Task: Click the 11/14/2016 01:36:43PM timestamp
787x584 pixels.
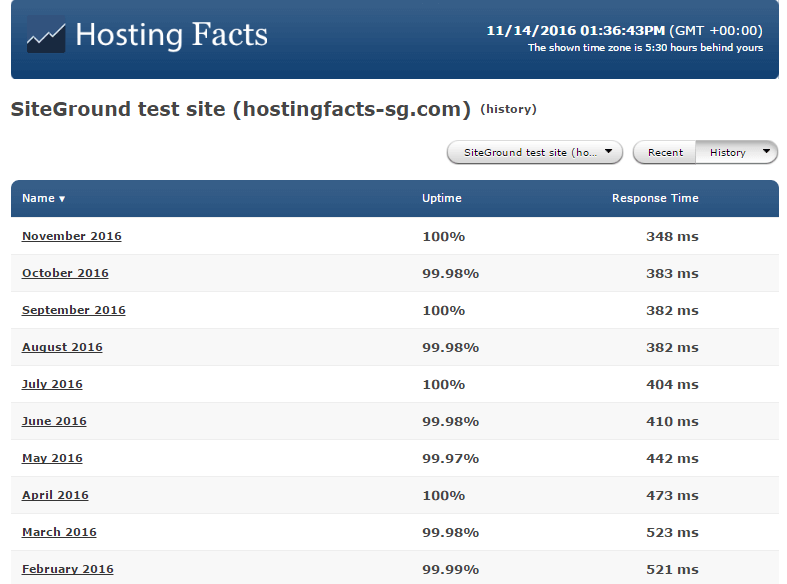Action: (x=576, y=31)
